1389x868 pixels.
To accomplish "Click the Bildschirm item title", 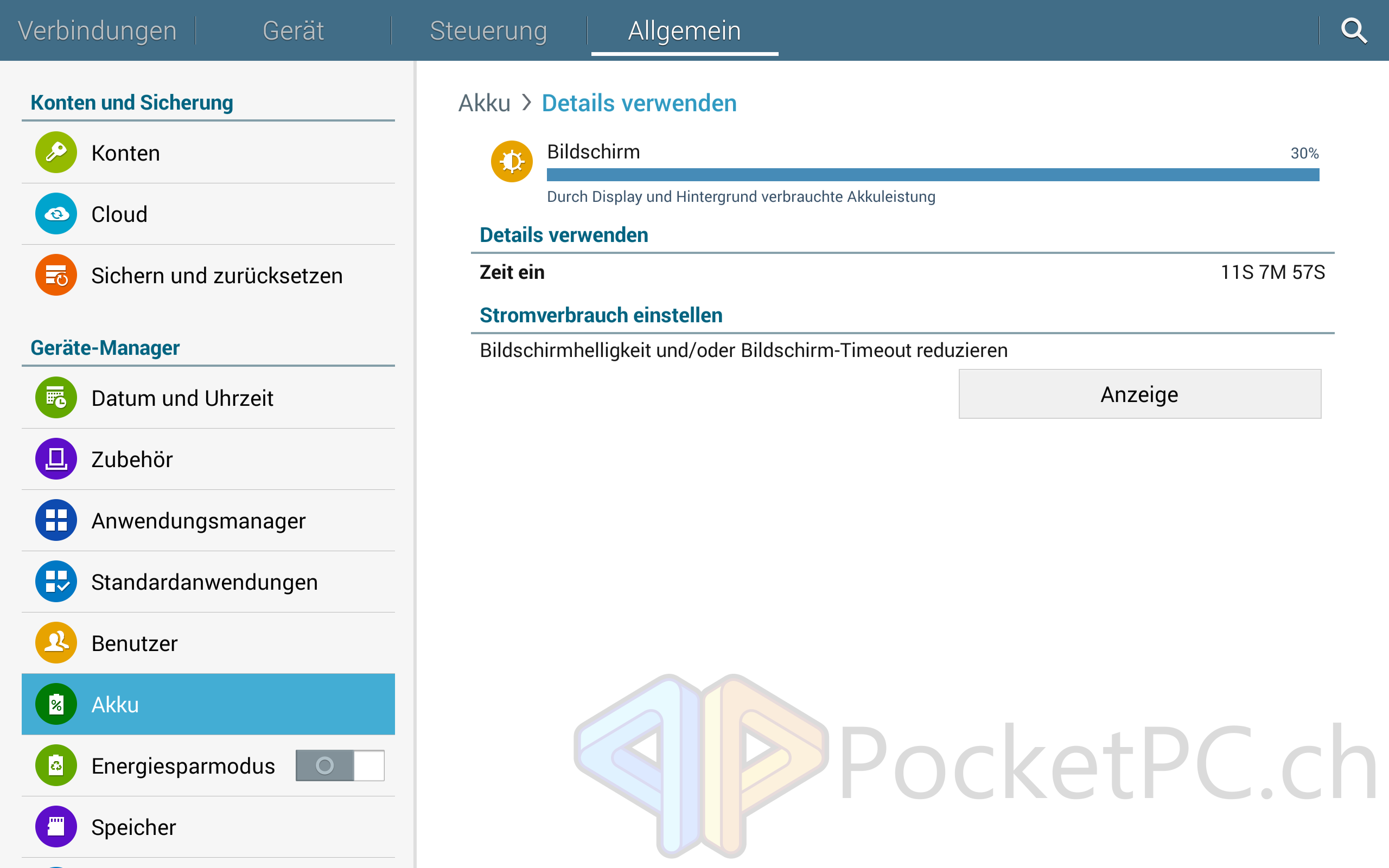I will (594, 151).
